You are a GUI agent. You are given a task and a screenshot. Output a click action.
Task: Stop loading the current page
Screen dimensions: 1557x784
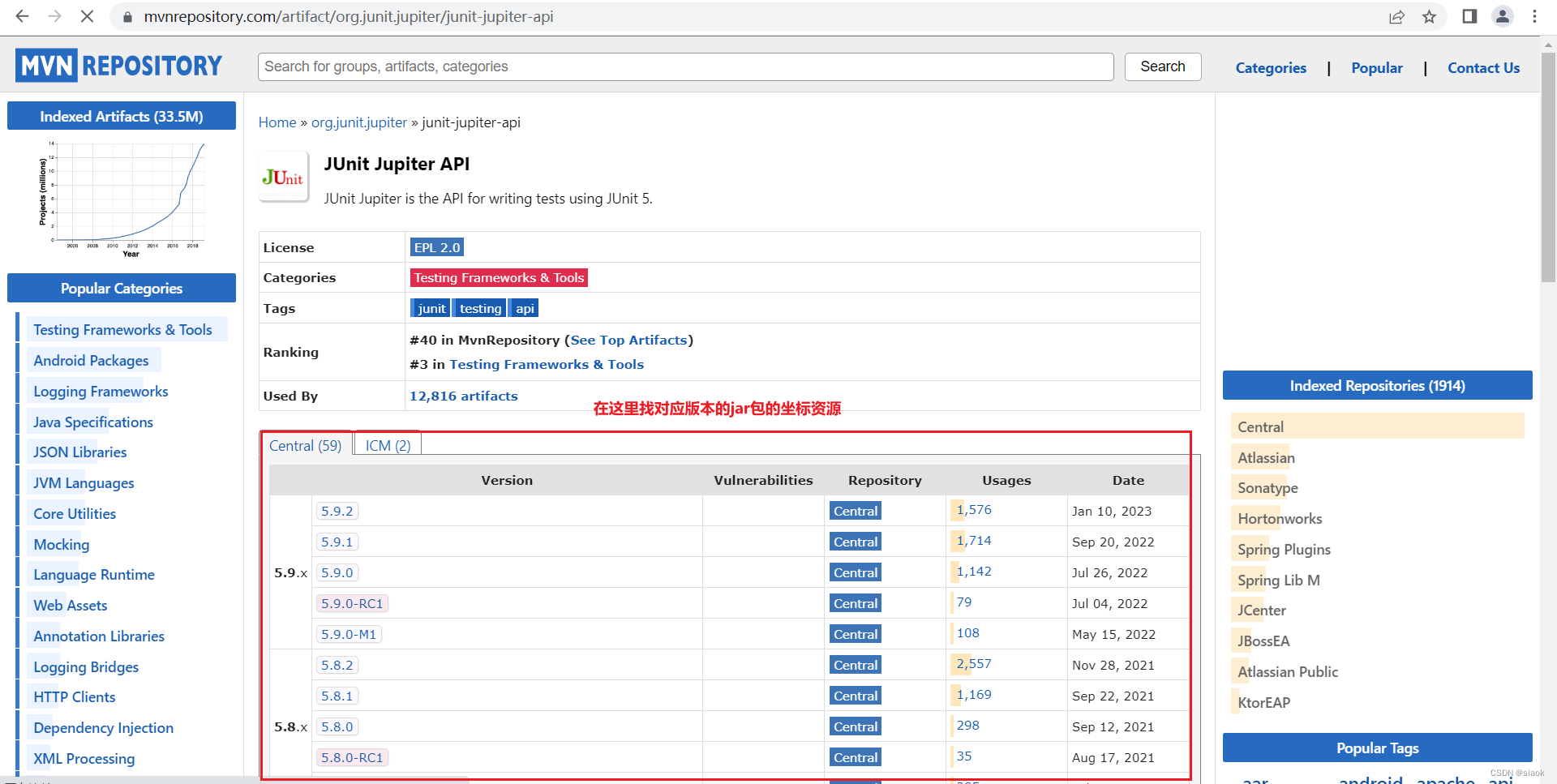(x=87, y=16)
